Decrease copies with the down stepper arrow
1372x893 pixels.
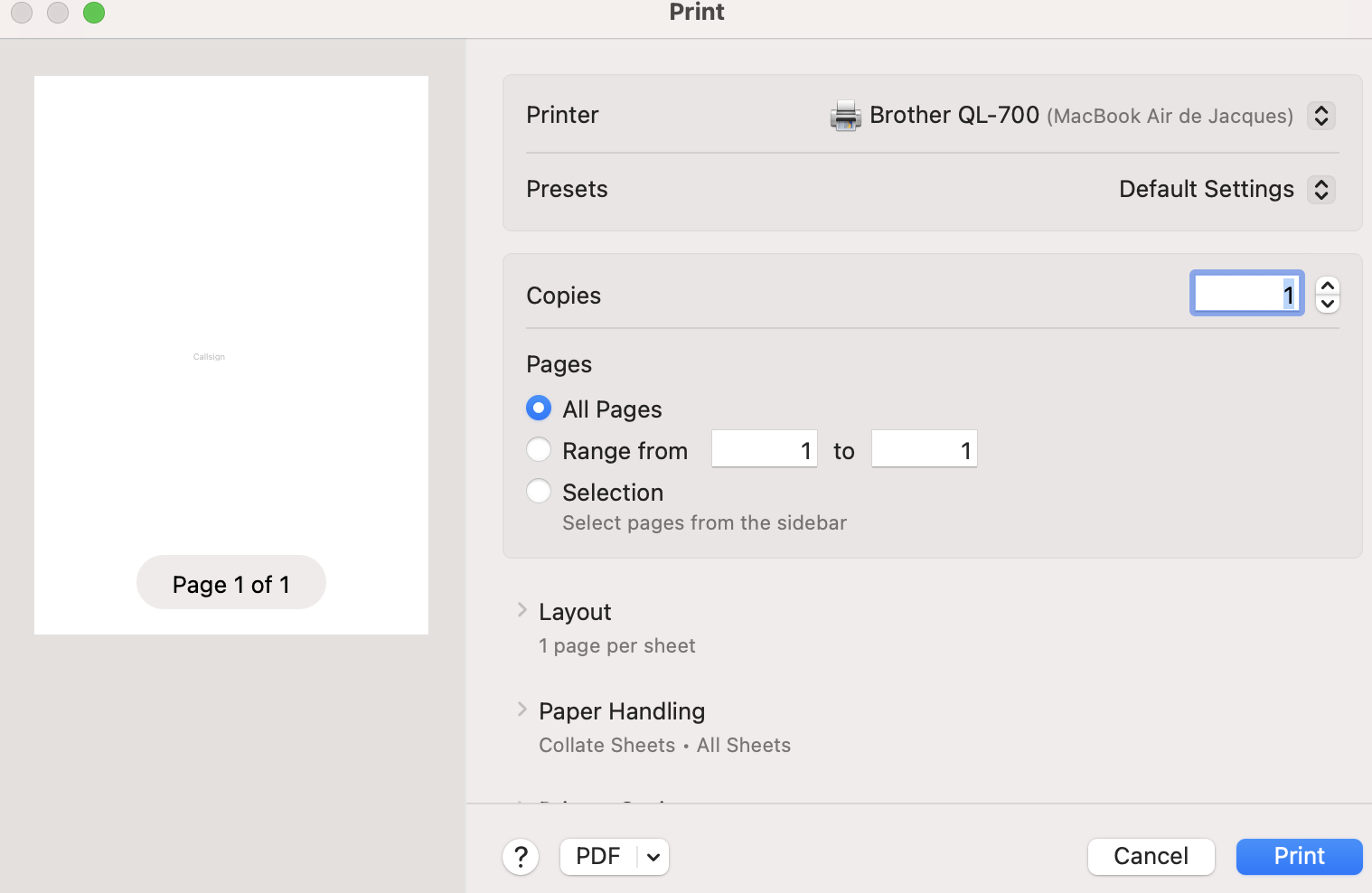click(1327, 305)
